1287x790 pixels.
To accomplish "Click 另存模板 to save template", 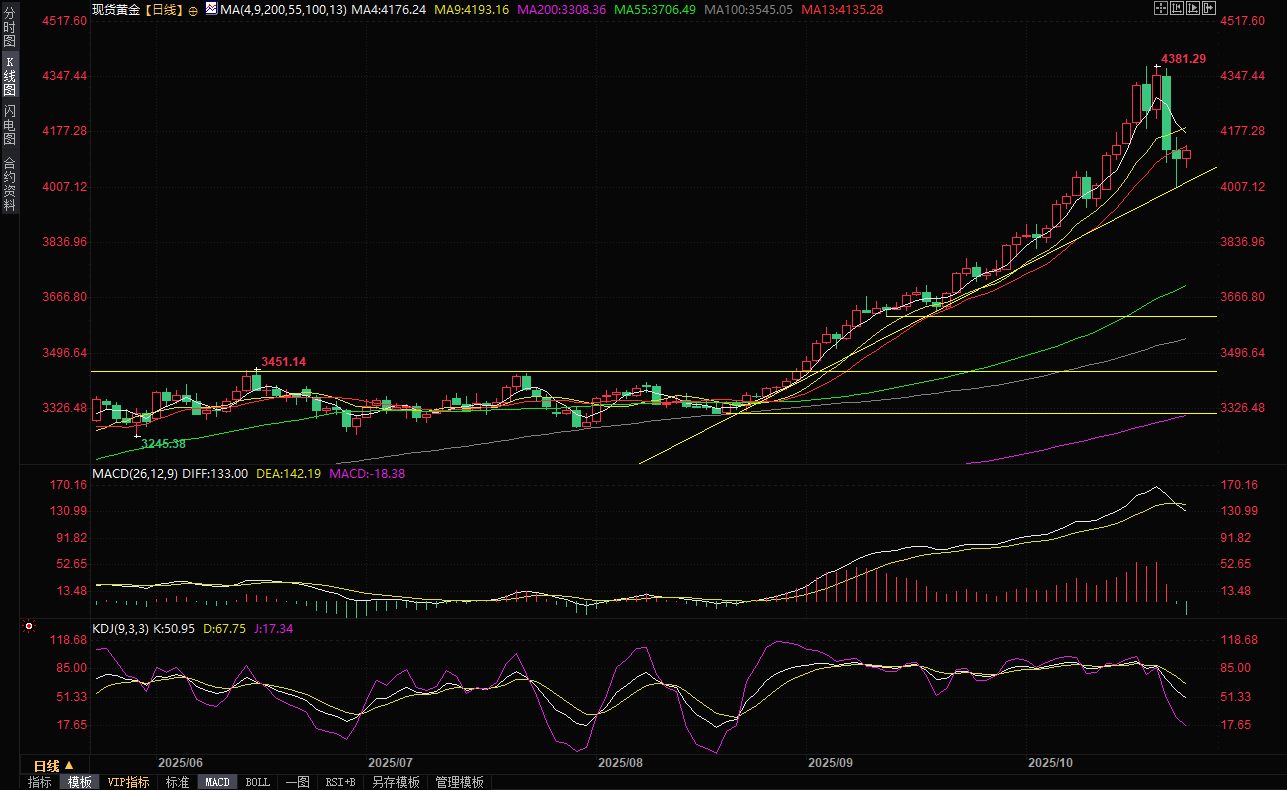I will (395, 782).
